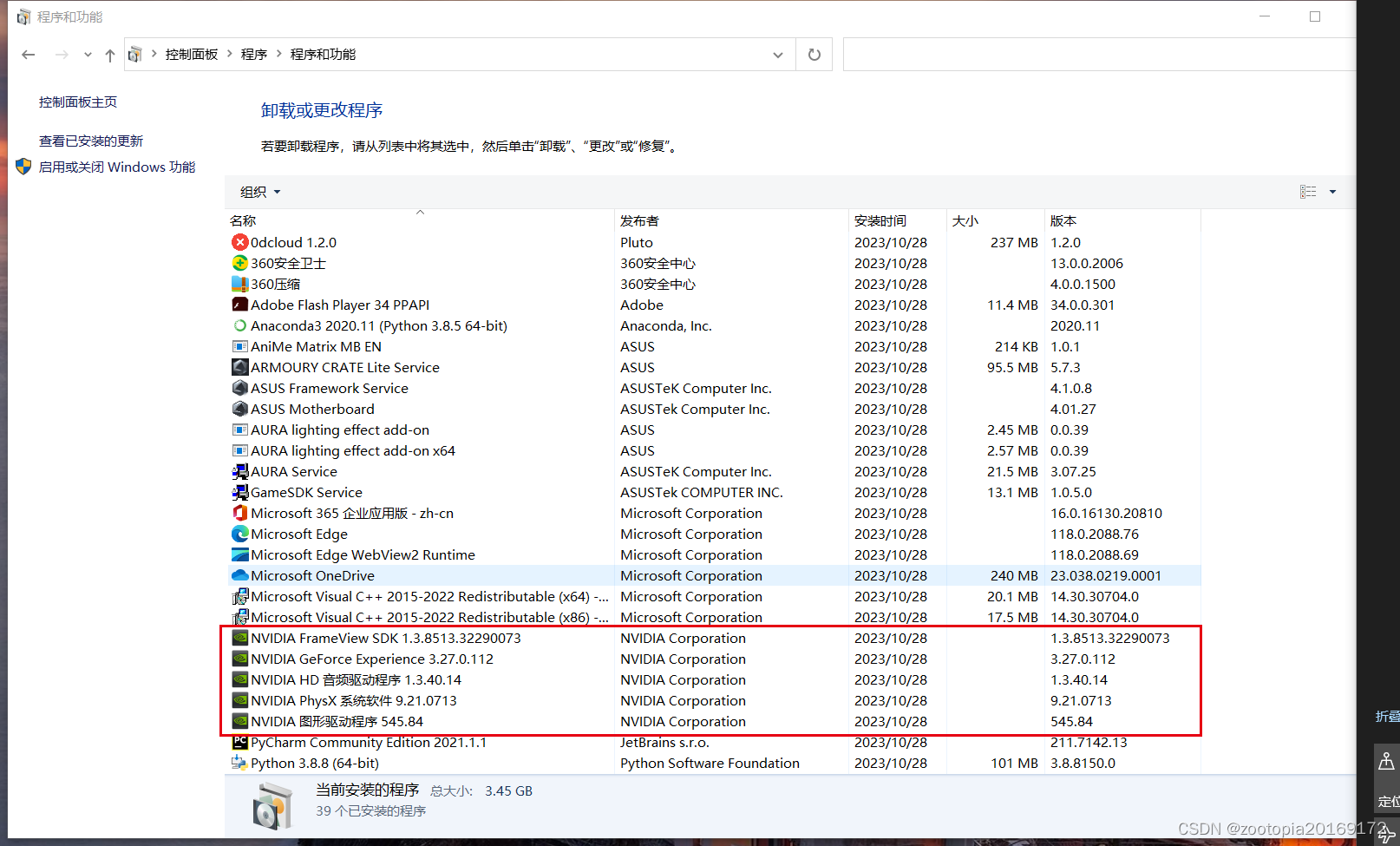Click the 360安全卫士 icon
The height and width of the screenshot is (846, 1400).
click(x=240, y=263)
